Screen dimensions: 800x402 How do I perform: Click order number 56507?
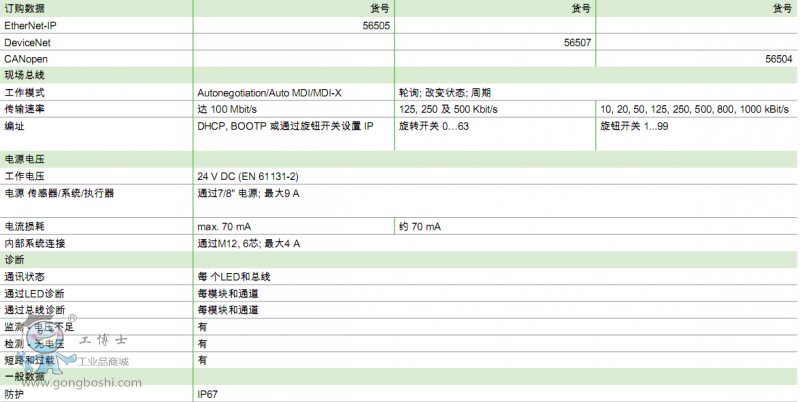577,43
